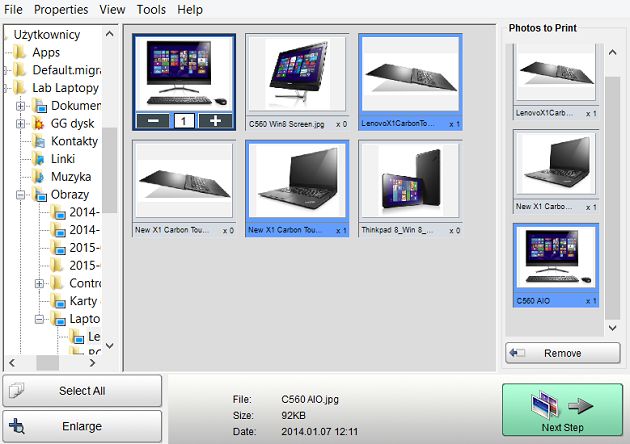The width and height of the screenshot is (630, 444).
Task: Open the Properties menu
Action: pyautogui.click(x=61, y=9)
